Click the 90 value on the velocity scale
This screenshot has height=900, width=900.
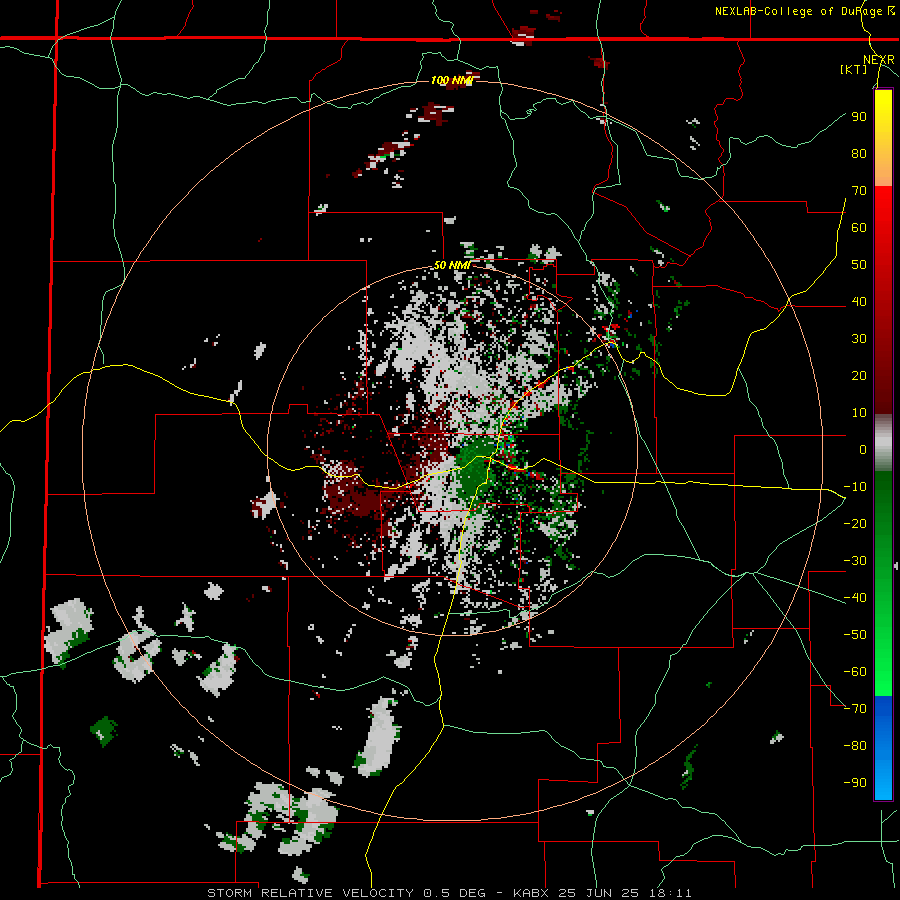(x=859, y=117)
